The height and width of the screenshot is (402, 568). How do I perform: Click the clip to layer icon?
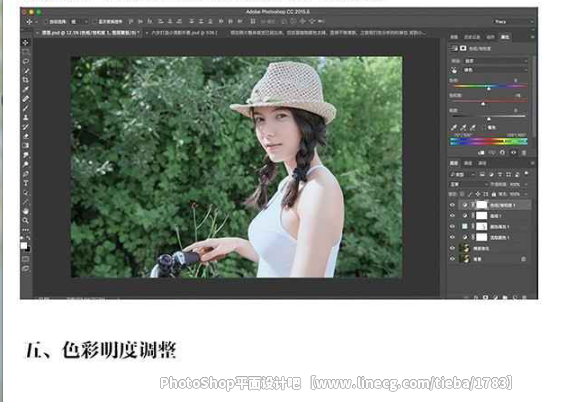click(x=481, y=153)
